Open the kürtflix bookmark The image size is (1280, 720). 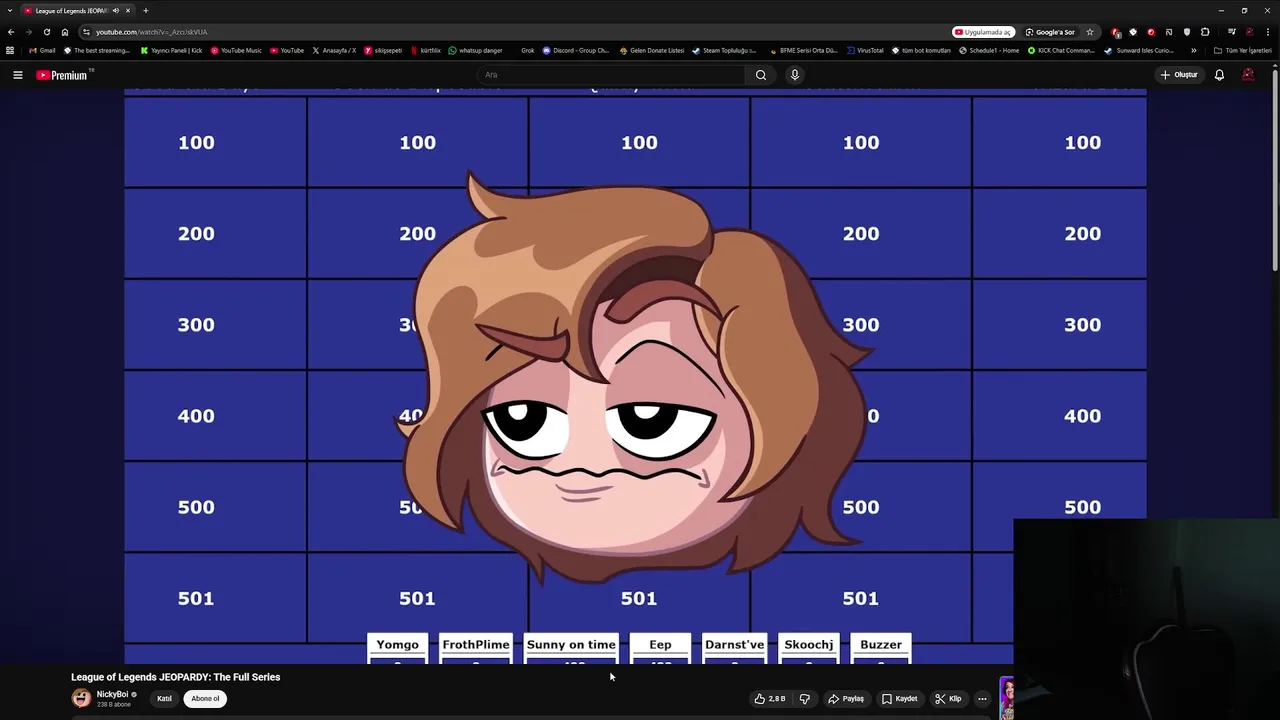point(426,50)
